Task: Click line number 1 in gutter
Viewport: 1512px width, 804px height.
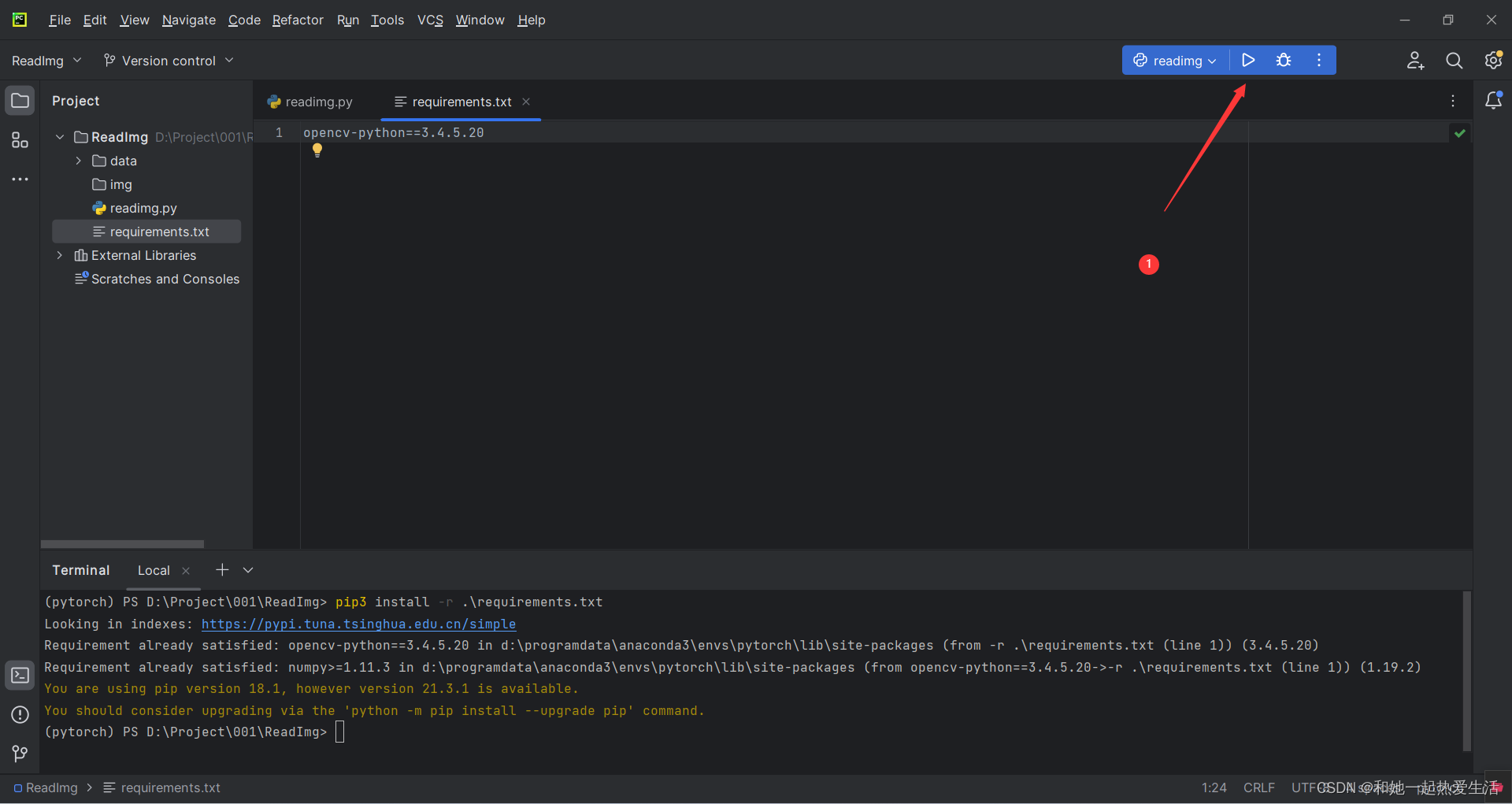Action: coord(279,132)
